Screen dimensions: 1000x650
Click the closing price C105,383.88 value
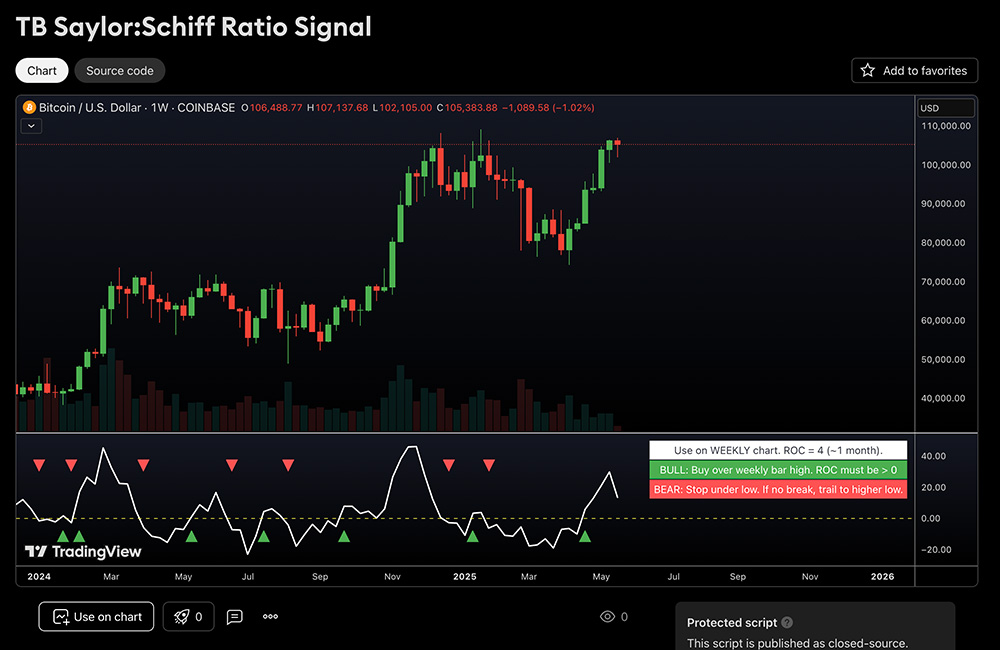pos(467,108)
